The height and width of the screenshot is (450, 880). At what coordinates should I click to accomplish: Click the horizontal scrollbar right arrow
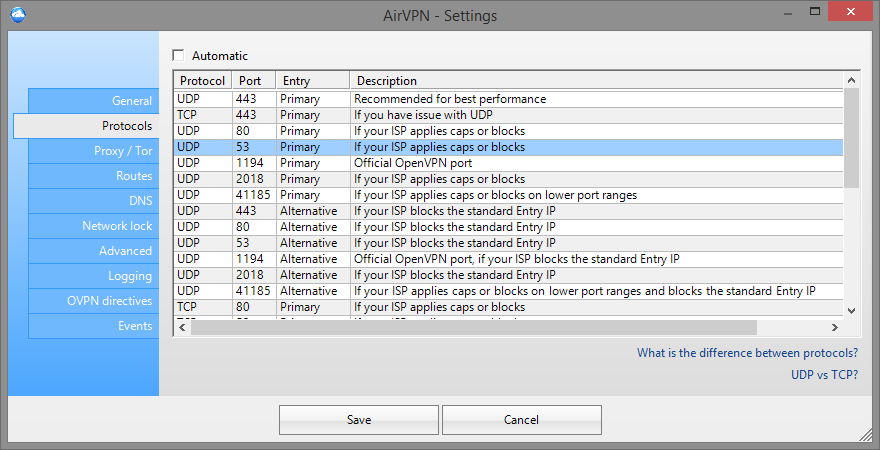[x=835, y=327]
